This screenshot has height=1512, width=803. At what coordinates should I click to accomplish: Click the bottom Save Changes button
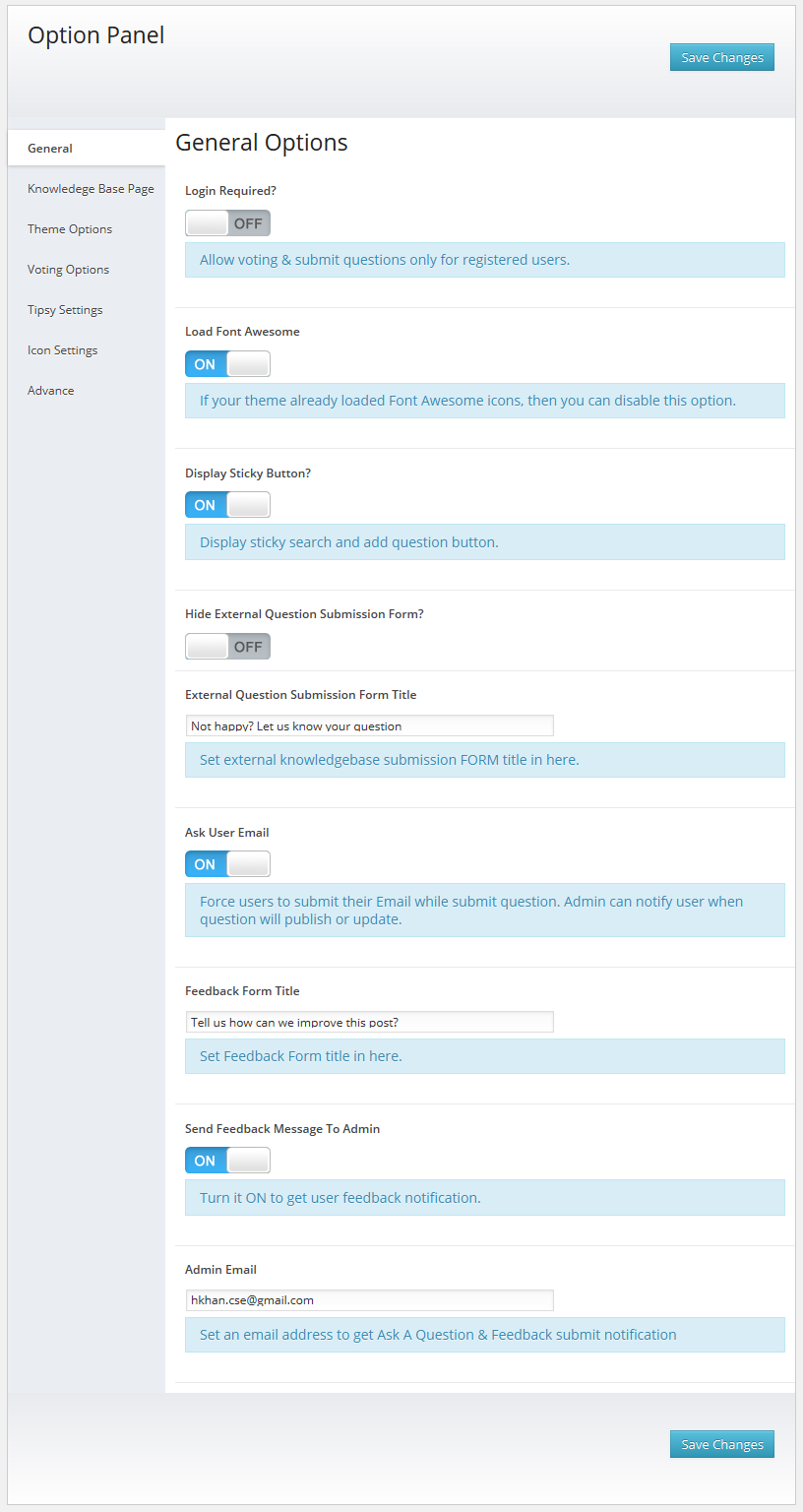pyautogui.click(x=722, y=1444)
